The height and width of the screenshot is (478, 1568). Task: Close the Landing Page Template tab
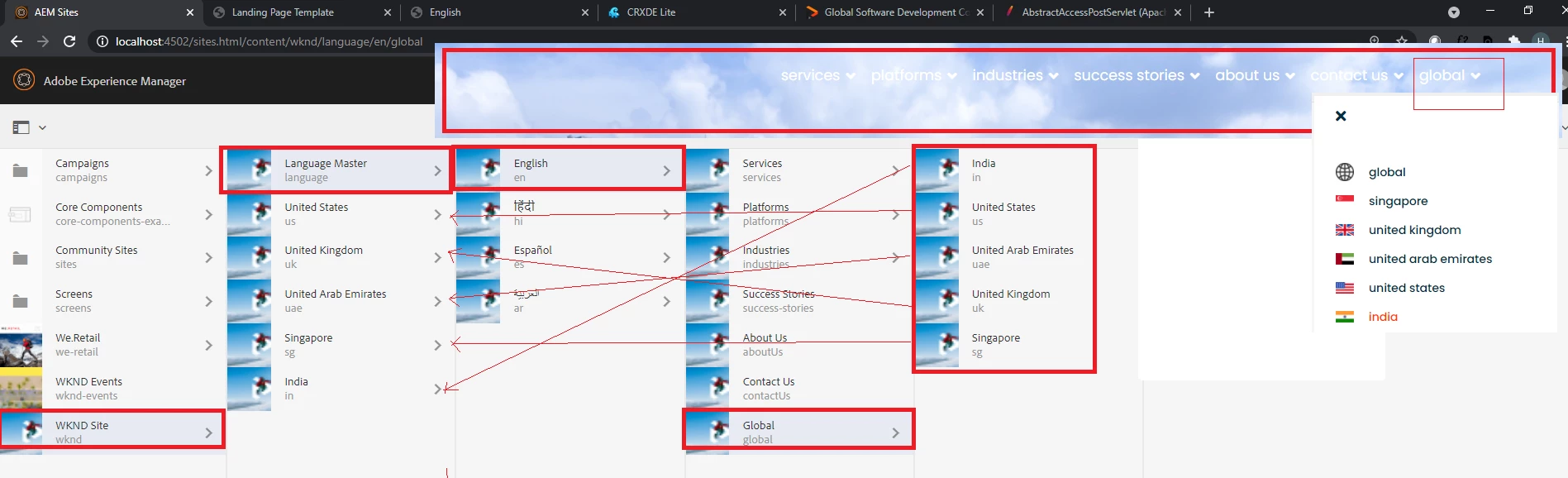coord(388,12)
